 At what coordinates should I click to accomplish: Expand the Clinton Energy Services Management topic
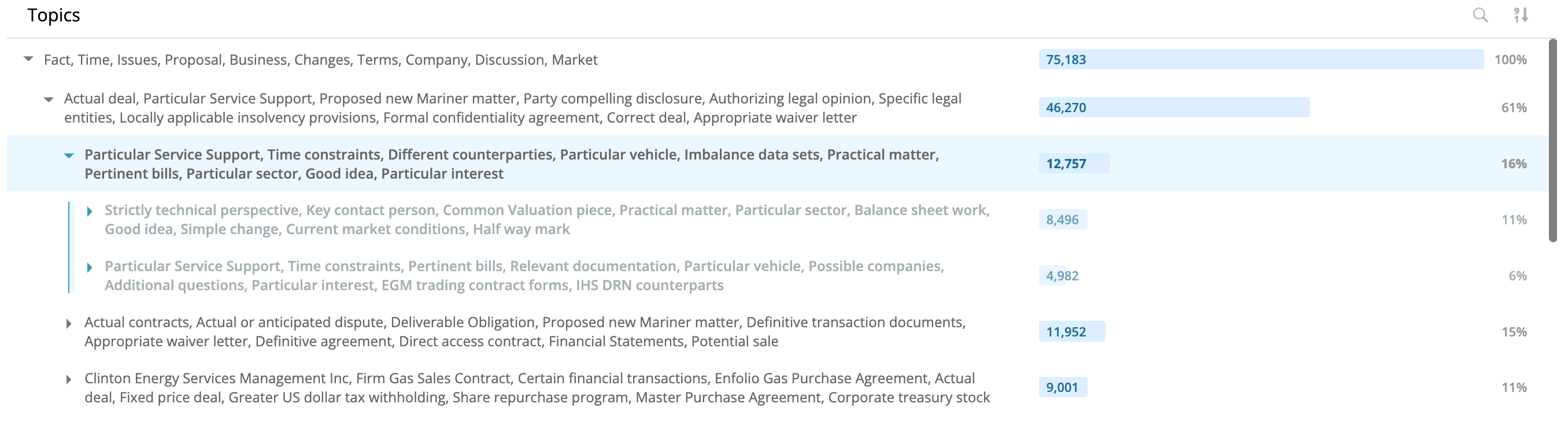[x=69, y=379]
